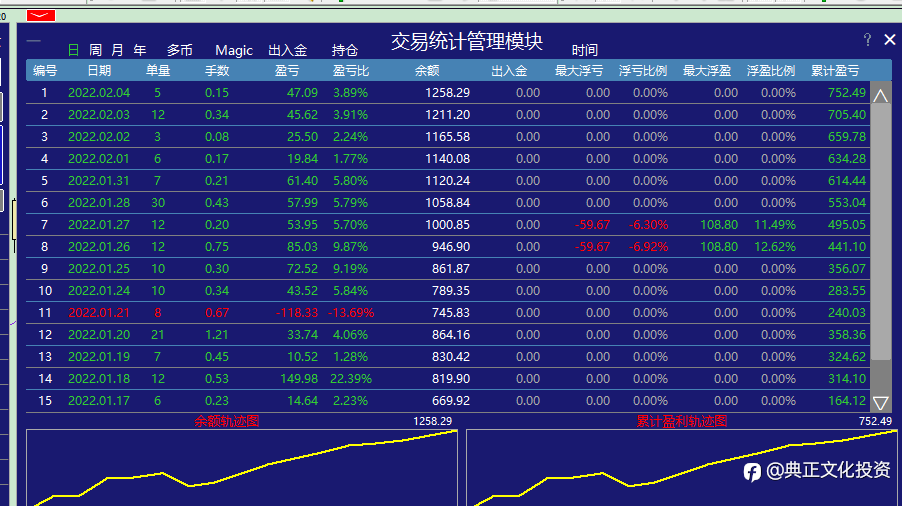Image resolution: width=902 pixels, height=506 pixels.
Task: Click the balance value 946.90
Action: (451, 247)
